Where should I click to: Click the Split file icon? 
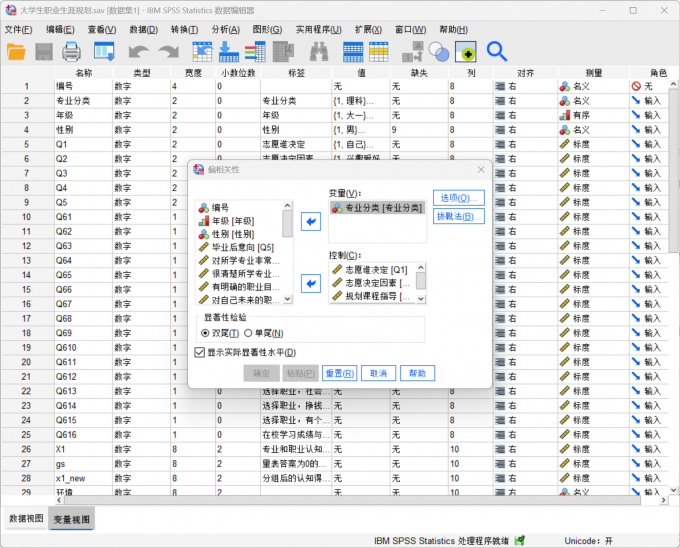tap(412, 52)
